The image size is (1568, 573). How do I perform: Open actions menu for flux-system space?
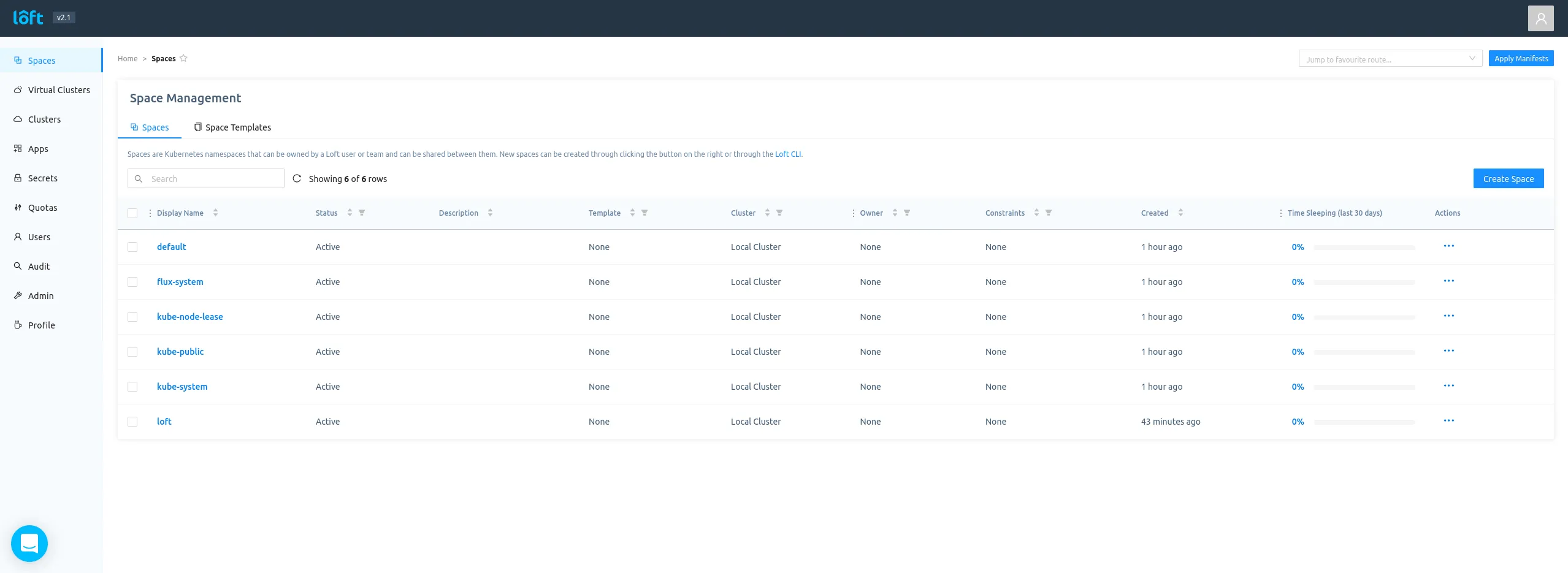pyautogui.click(x=1448, y=281)
